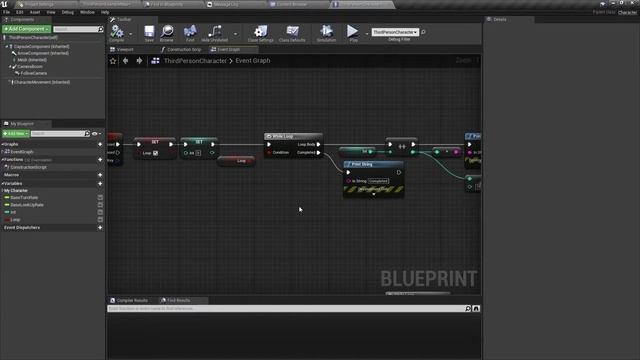Toggle visibility eye for the int variable
The width and height of the screenshot is (640, 360).
coord(100,212)
